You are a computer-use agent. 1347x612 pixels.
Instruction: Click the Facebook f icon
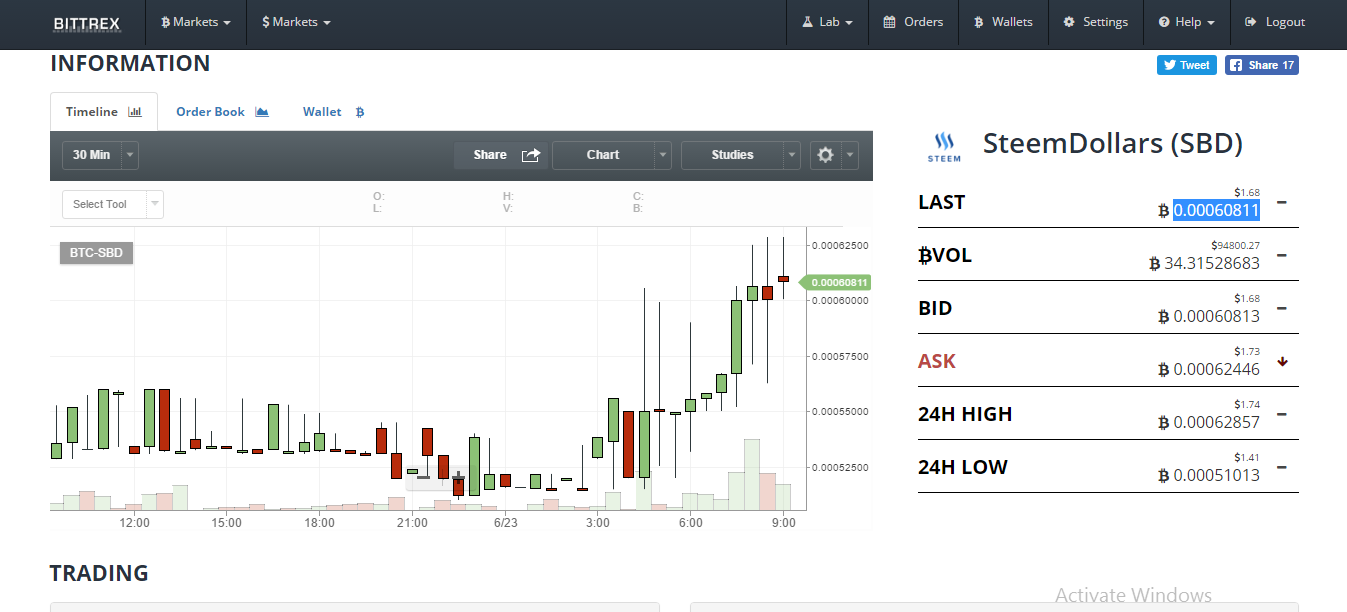(x=1236, y=65)
